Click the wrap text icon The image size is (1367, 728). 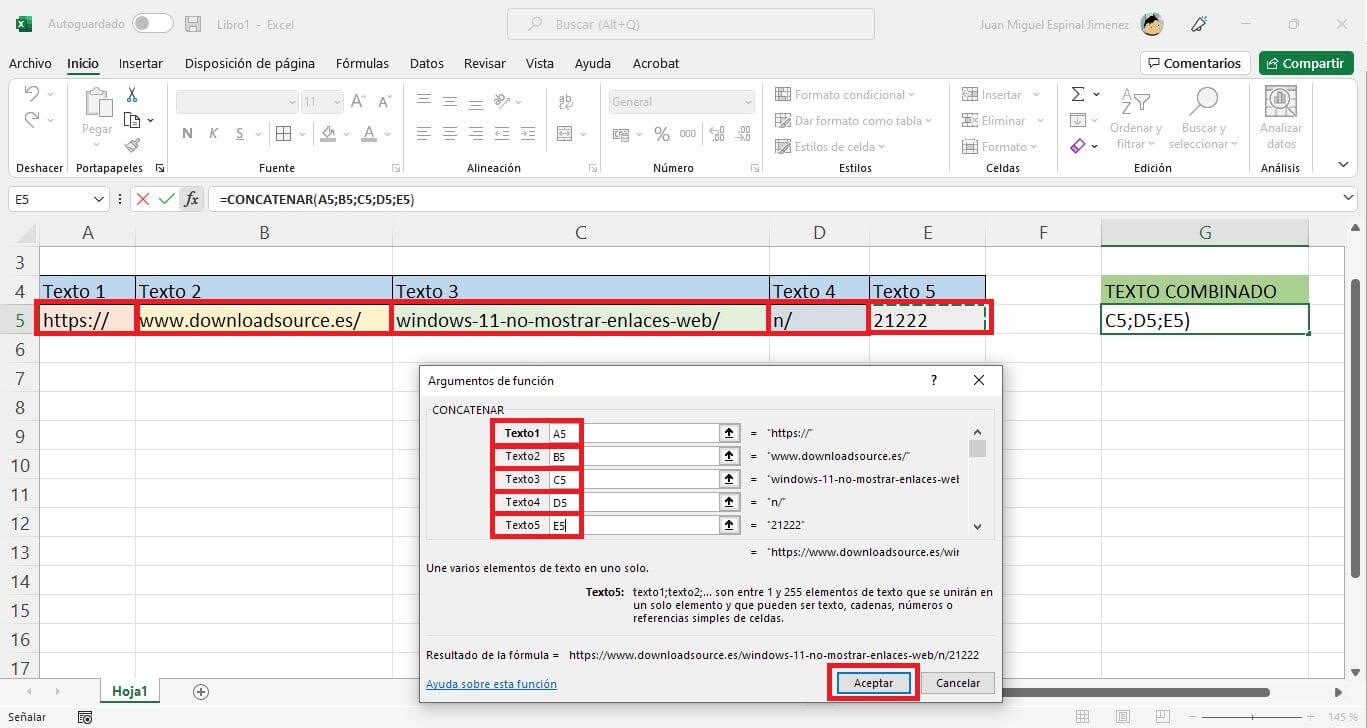pos(565,101)
